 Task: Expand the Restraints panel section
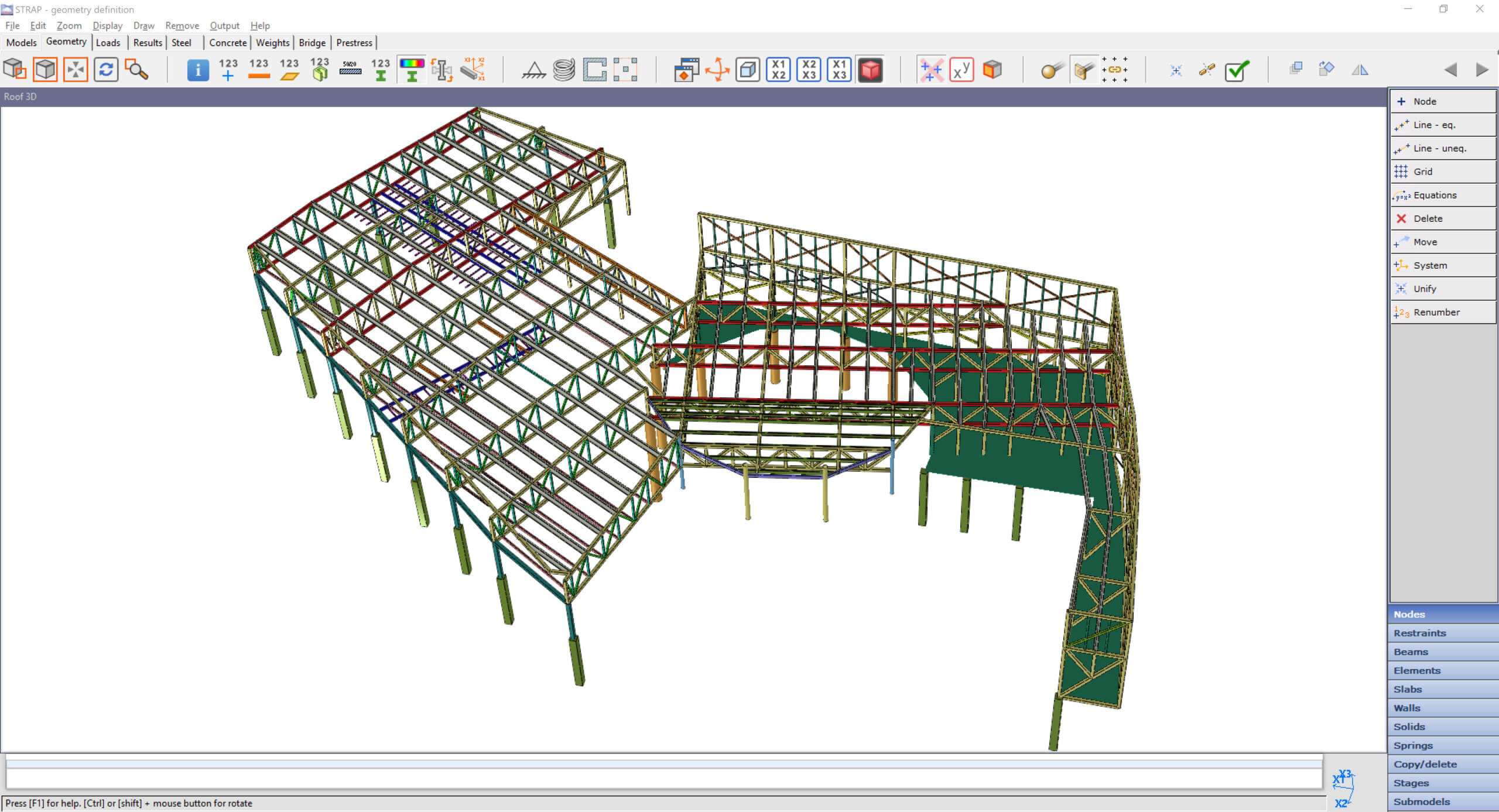(1443, 633)
